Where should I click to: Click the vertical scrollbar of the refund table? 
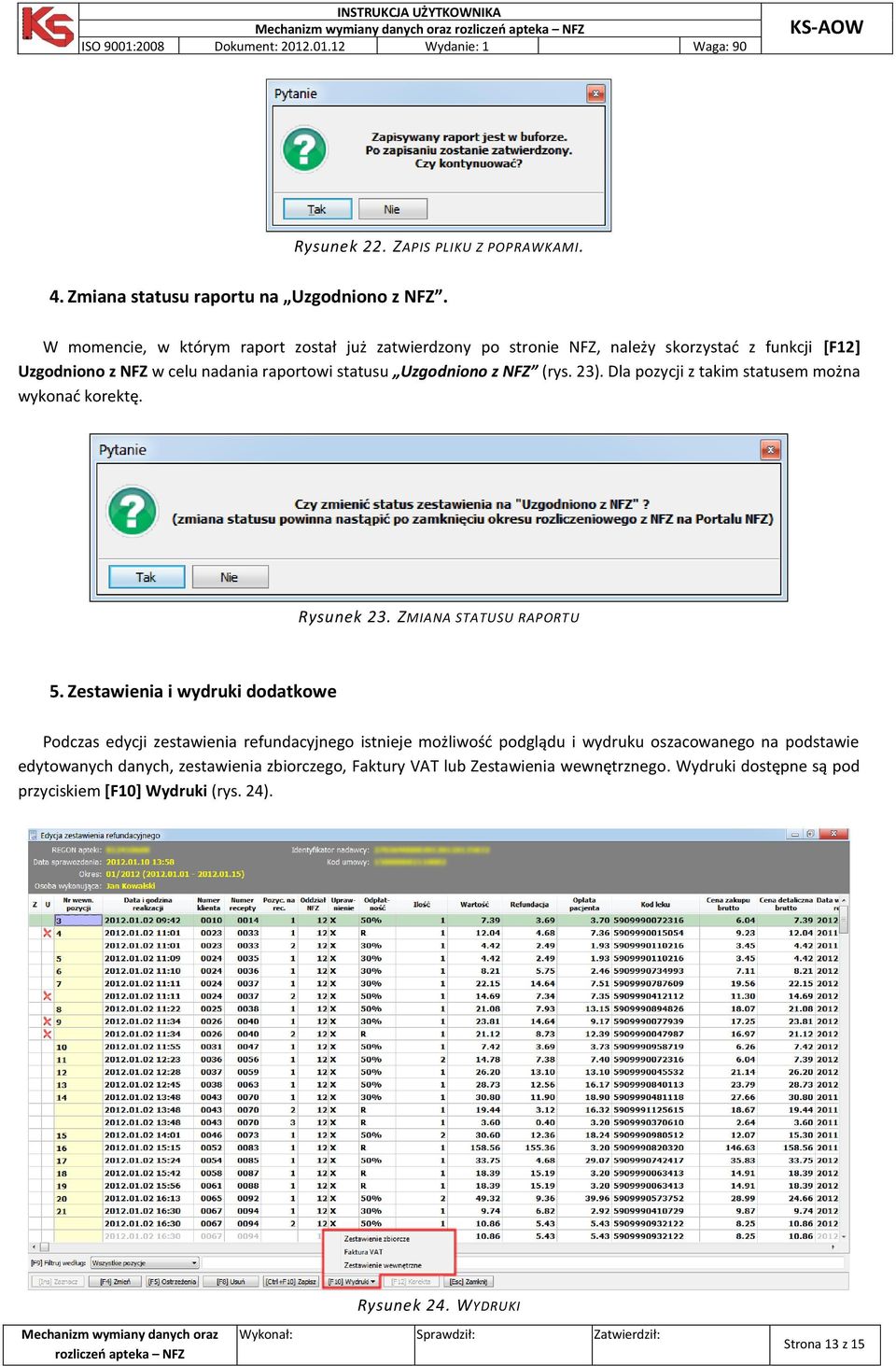coord(845,1069)
